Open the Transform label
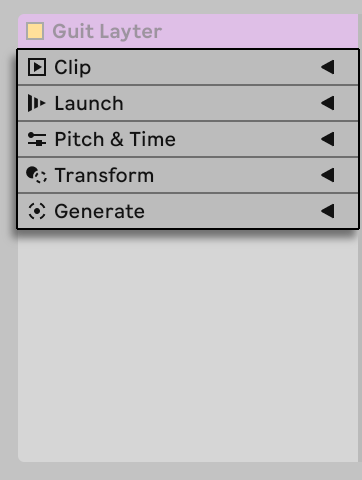362x480 pixels. tap(104, 175)
